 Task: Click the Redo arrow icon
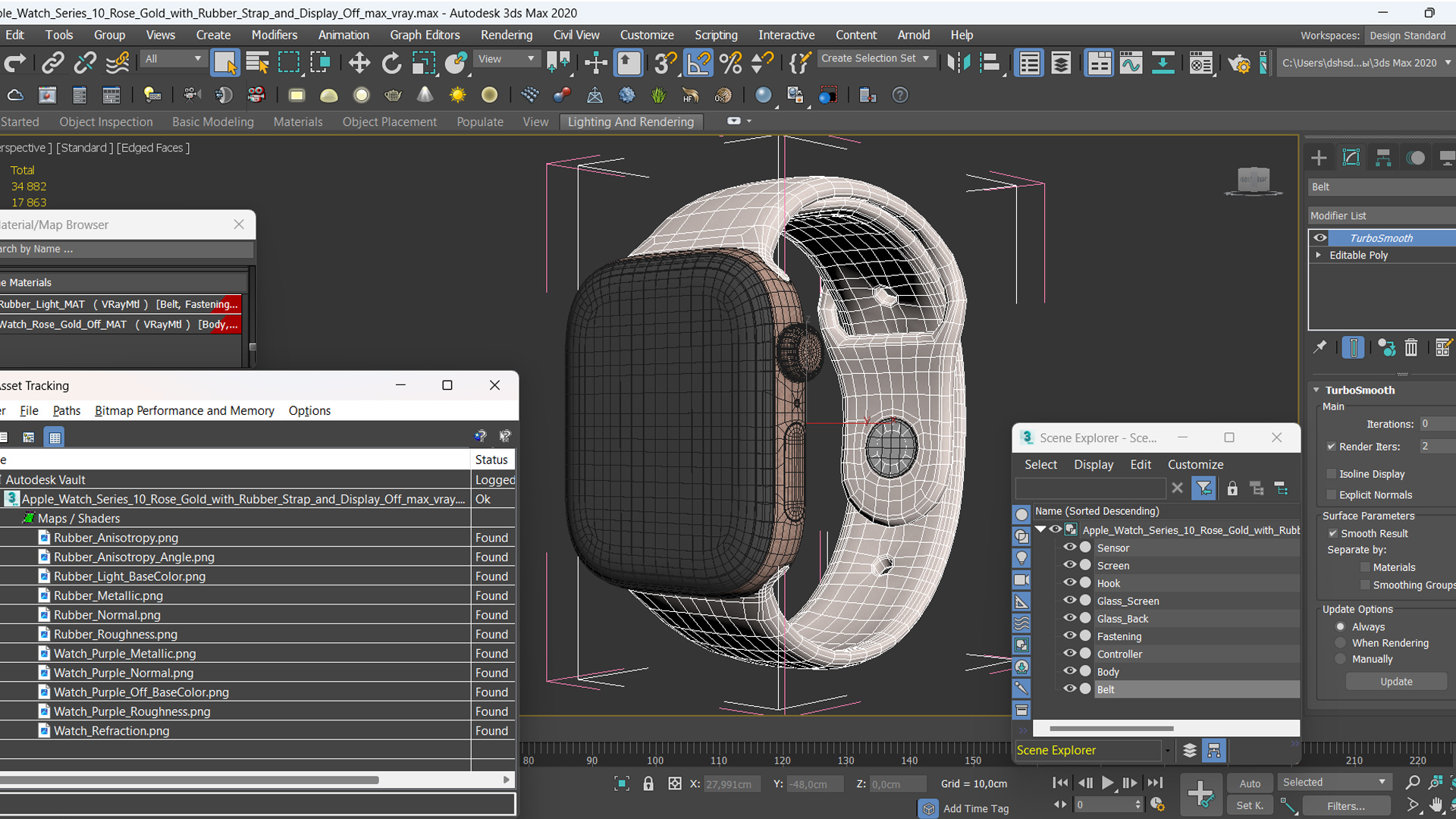tap(15, 63)
